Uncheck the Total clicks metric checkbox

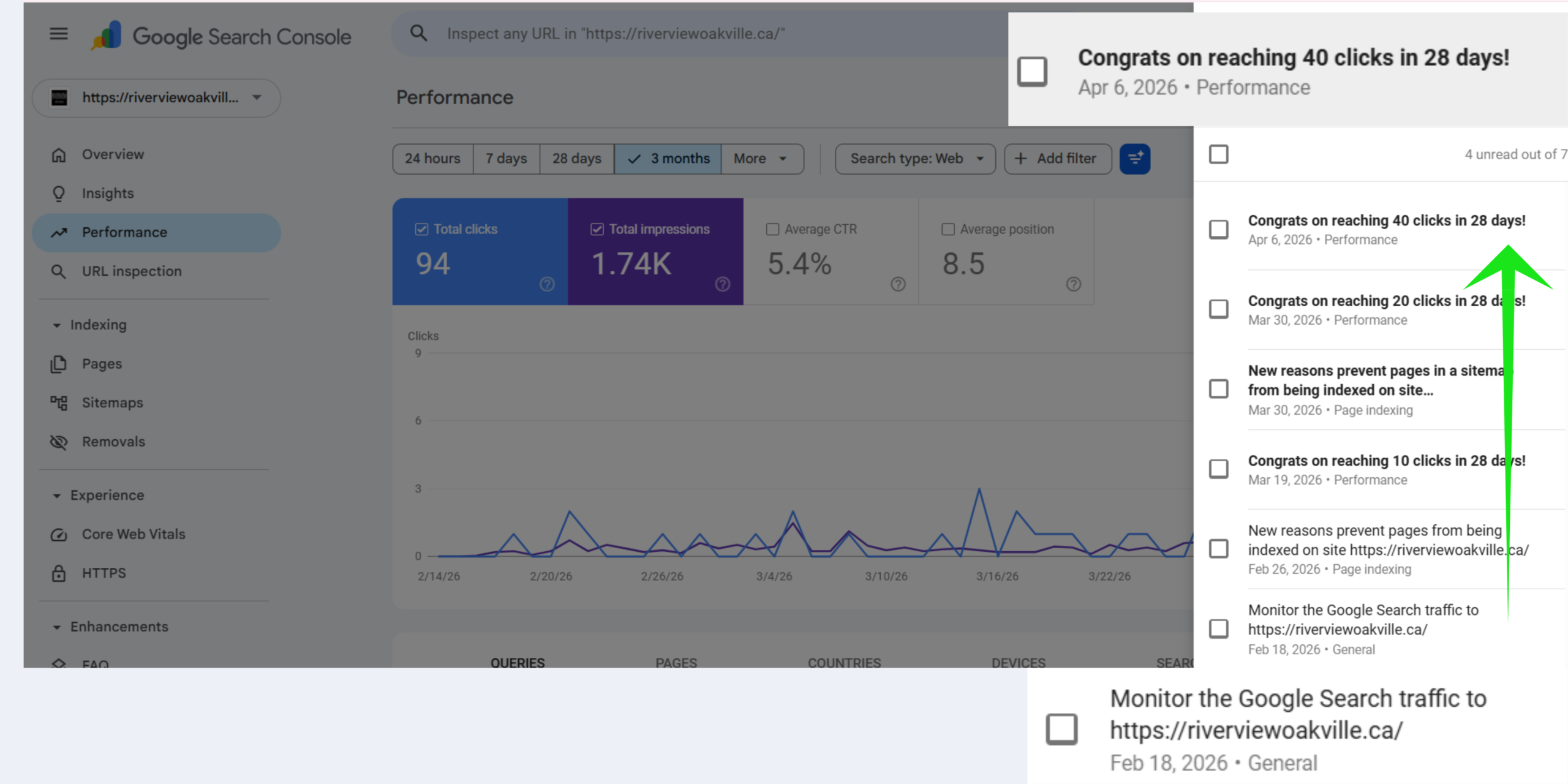tap(421, 230)
